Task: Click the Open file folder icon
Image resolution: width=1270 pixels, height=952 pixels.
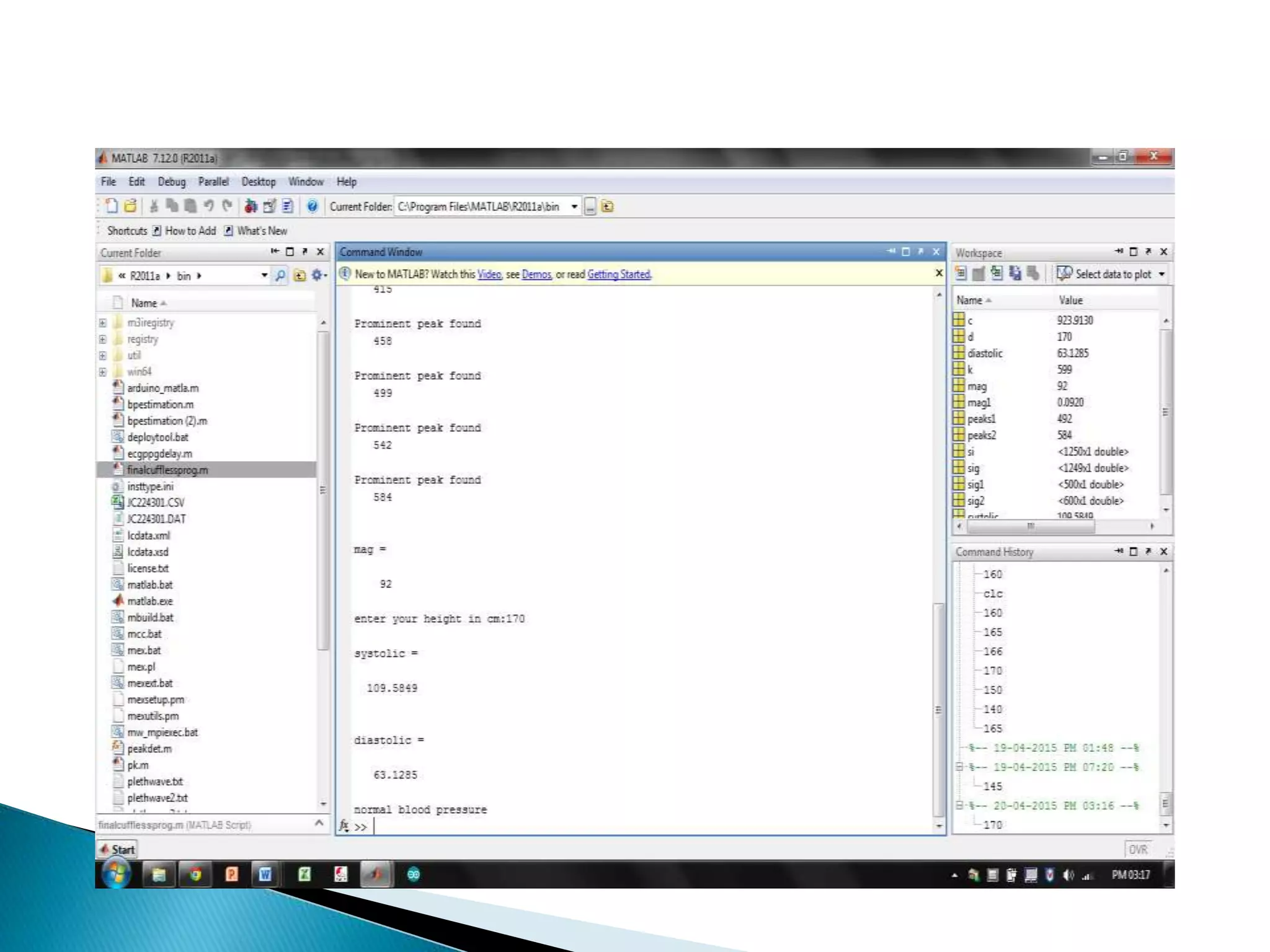Action: (130, 206)
